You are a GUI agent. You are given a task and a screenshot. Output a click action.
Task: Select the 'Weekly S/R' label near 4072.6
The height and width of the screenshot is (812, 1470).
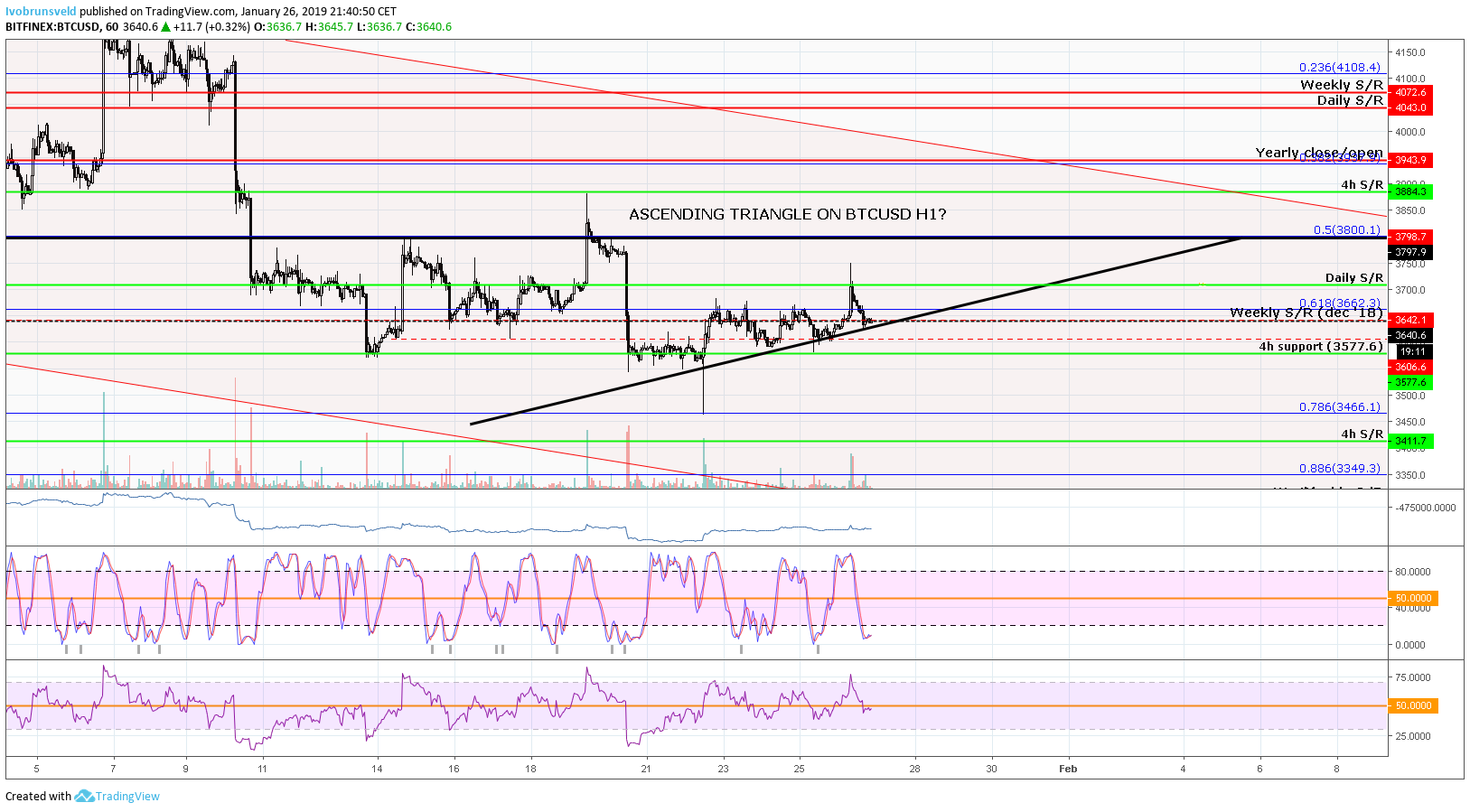(1342, 85)
